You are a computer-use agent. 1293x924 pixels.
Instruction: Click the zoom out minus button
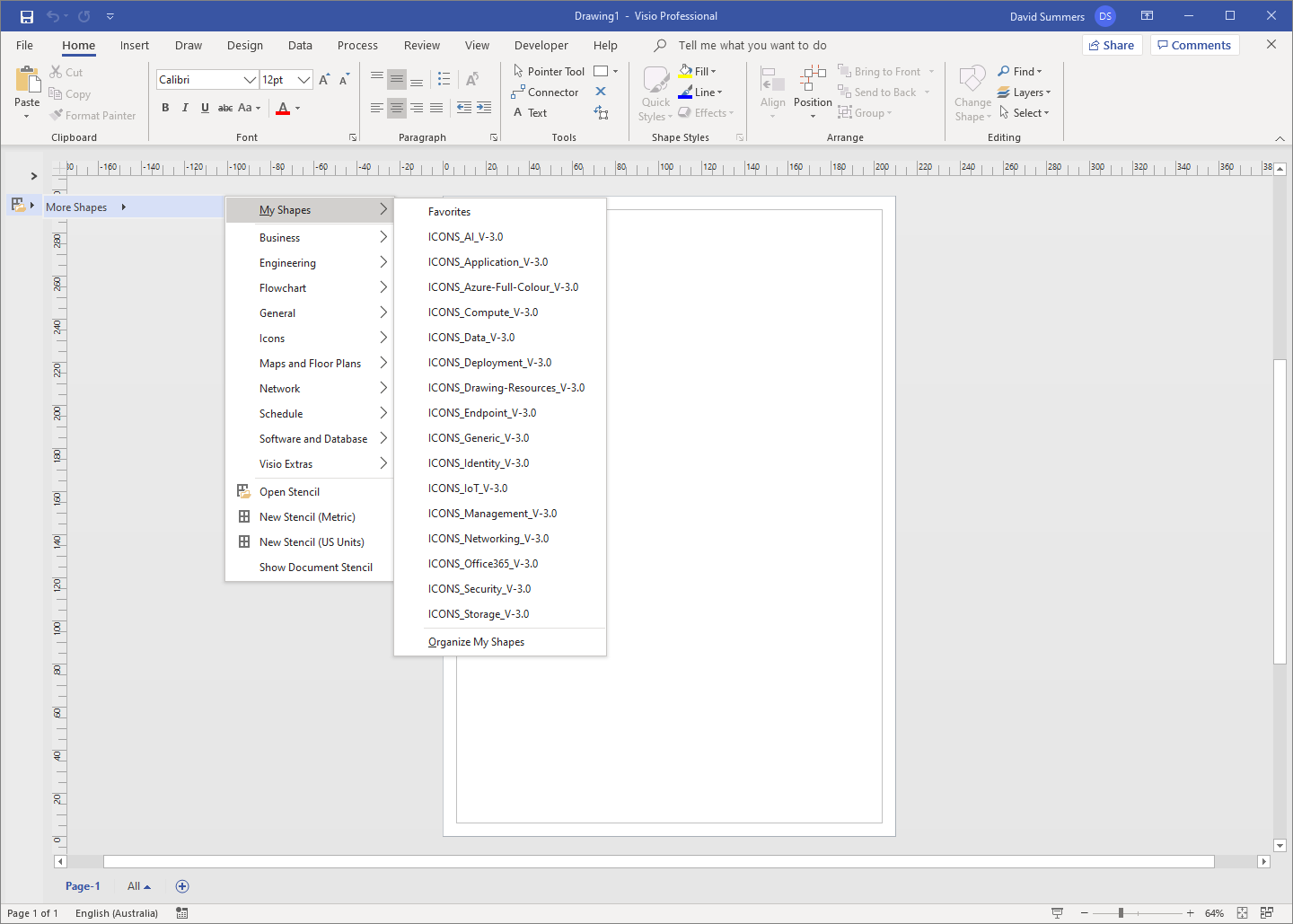point(1085,913)
